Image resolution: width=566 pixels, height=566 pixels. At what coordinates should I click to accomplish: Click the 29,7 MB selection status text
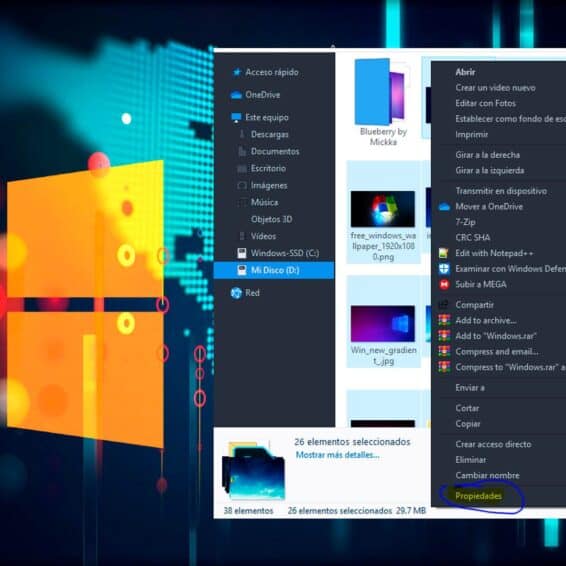(411, 511)
